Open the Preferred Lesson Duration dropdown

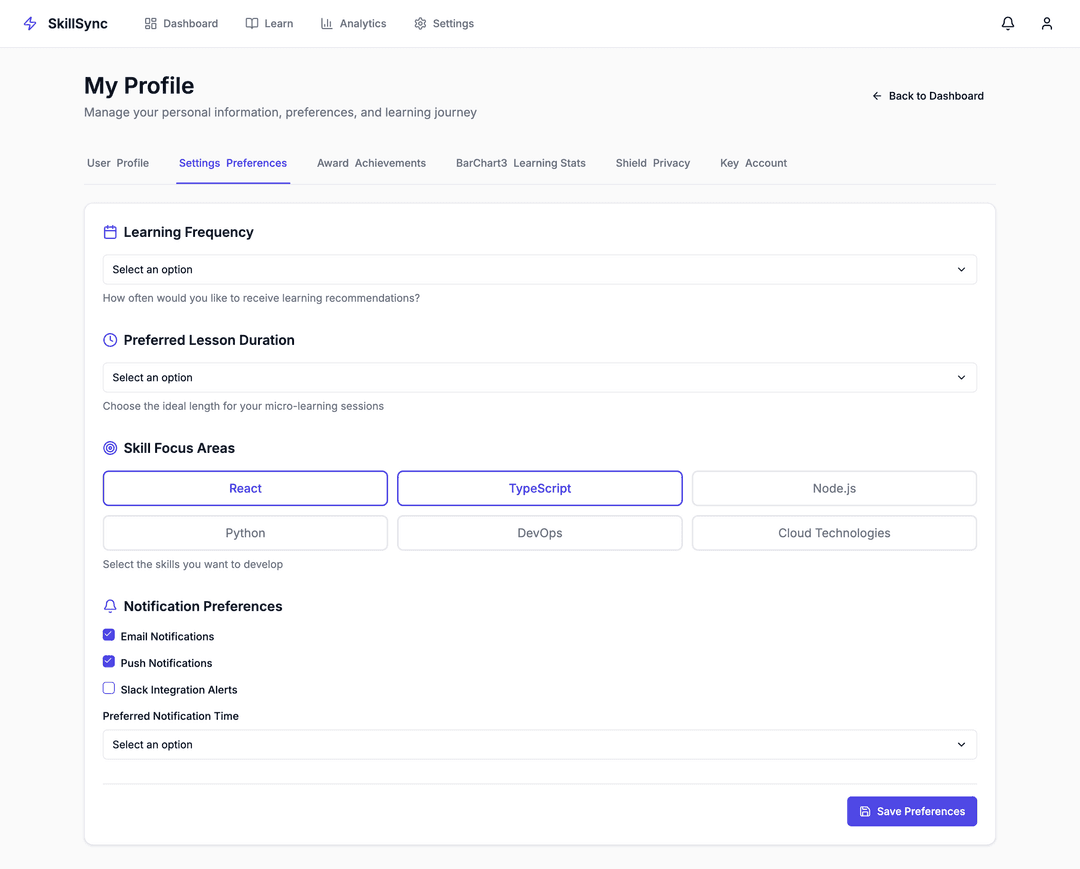[x=539, y=378]
